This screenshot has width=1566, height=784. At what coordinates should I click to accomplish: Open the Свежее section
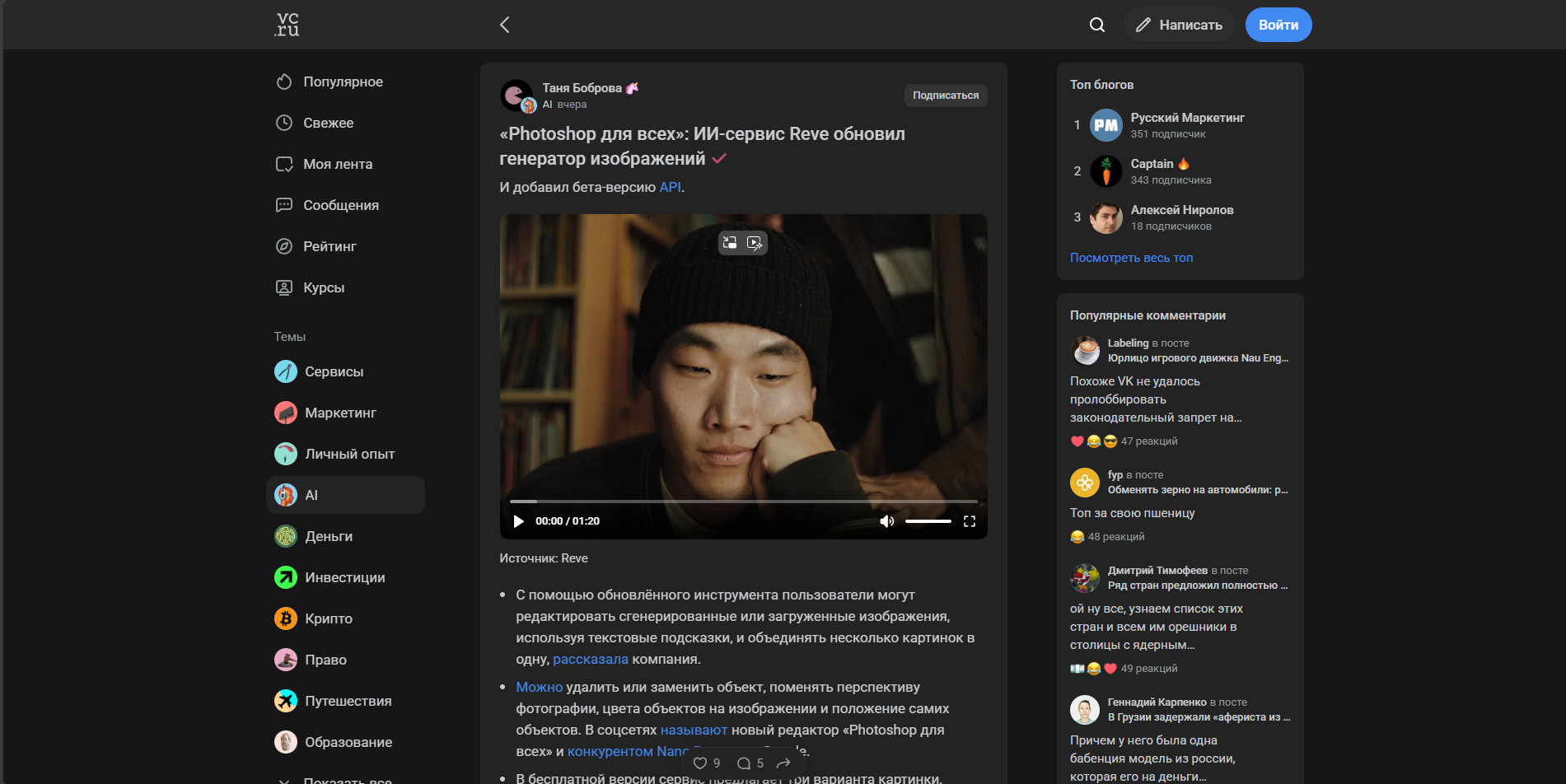(x=328, y=124)
